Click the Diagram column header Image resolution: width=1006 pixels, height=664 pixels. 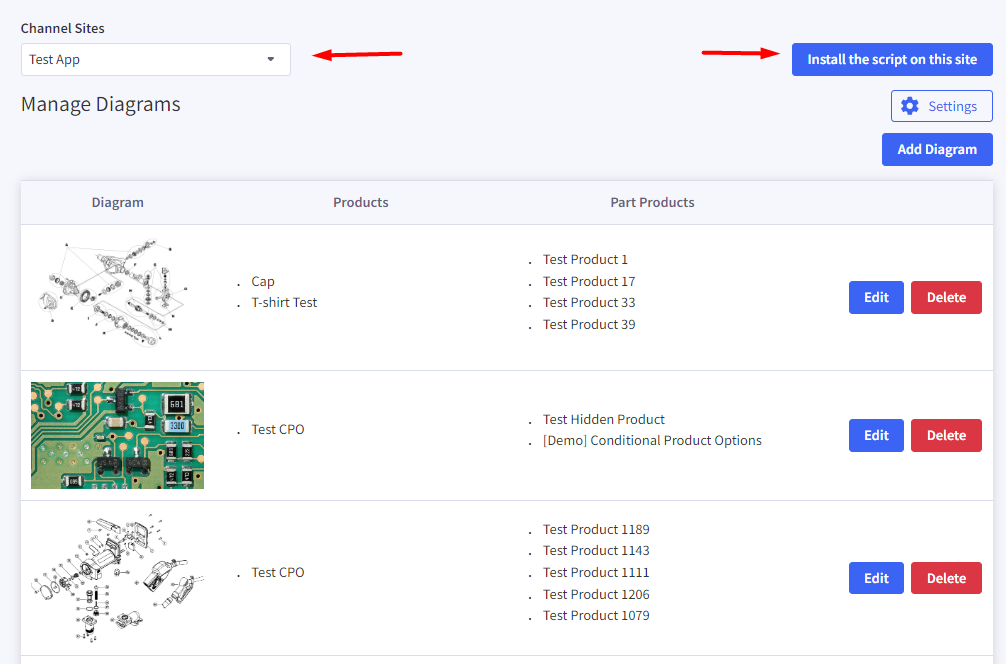[118, 203]
